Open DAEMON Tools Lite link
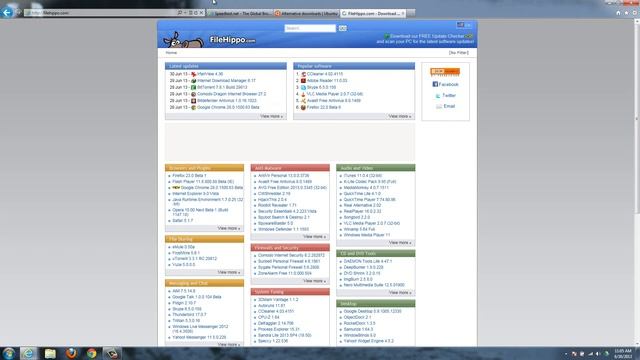 [x=368, y=261]
